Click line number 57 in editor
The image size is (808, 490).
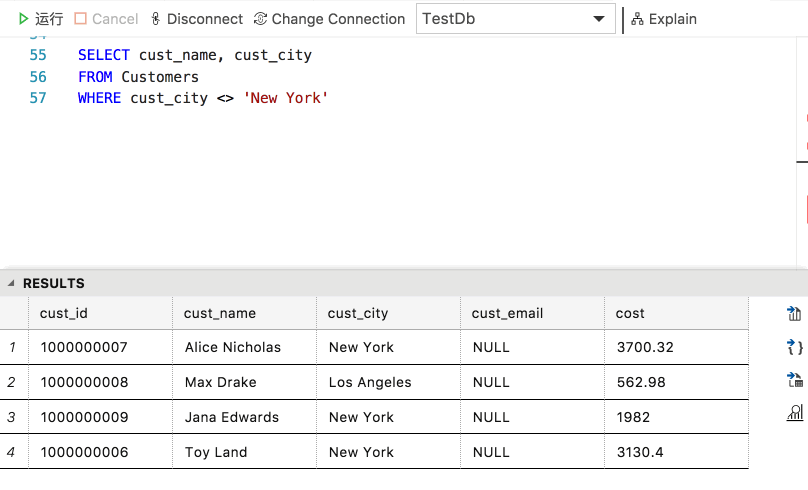(x=38, y=98)
